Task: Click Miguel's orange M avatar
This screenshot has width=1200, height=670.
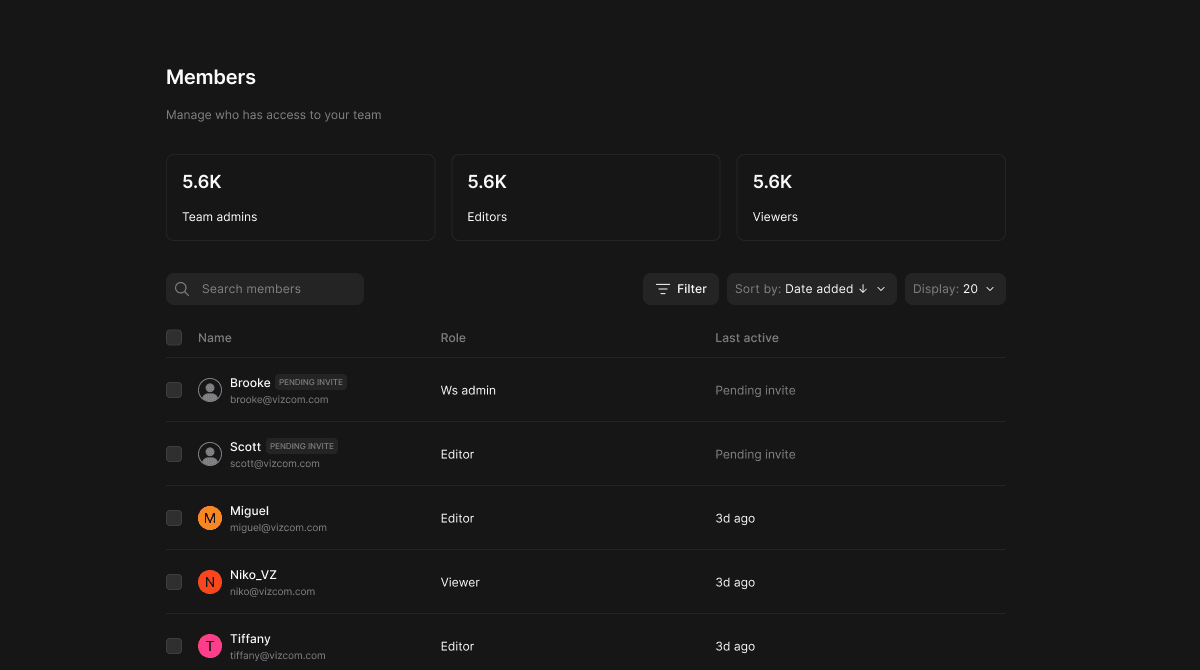Action: 210,518
